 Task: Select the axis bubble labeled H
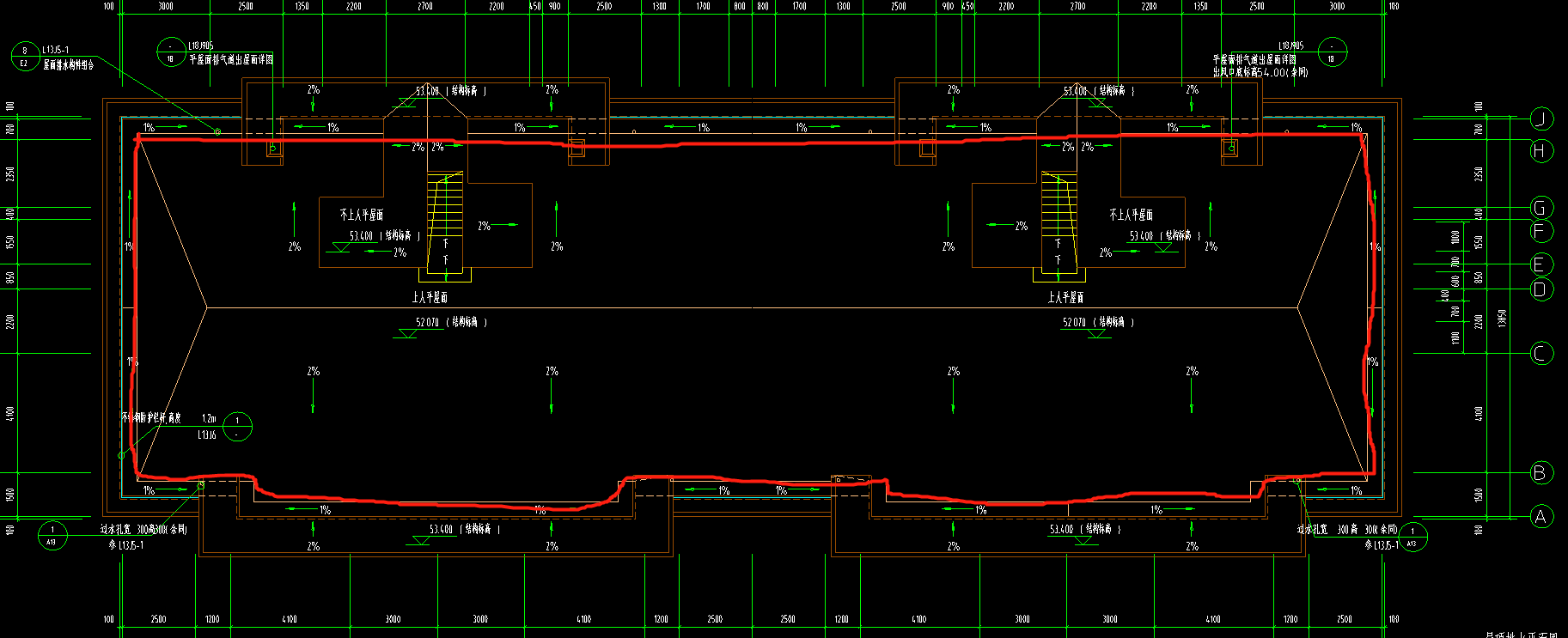click(x=1542, y=150)
